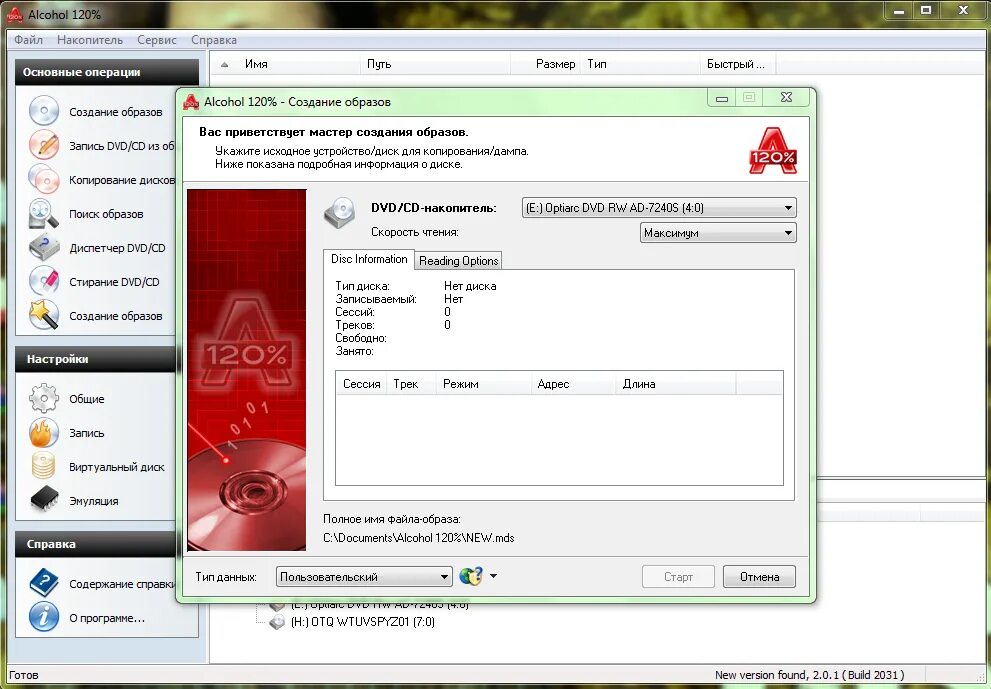991x689 pixels.
Task: Click the Адрес column header in wizard
Action: (573, 384)
